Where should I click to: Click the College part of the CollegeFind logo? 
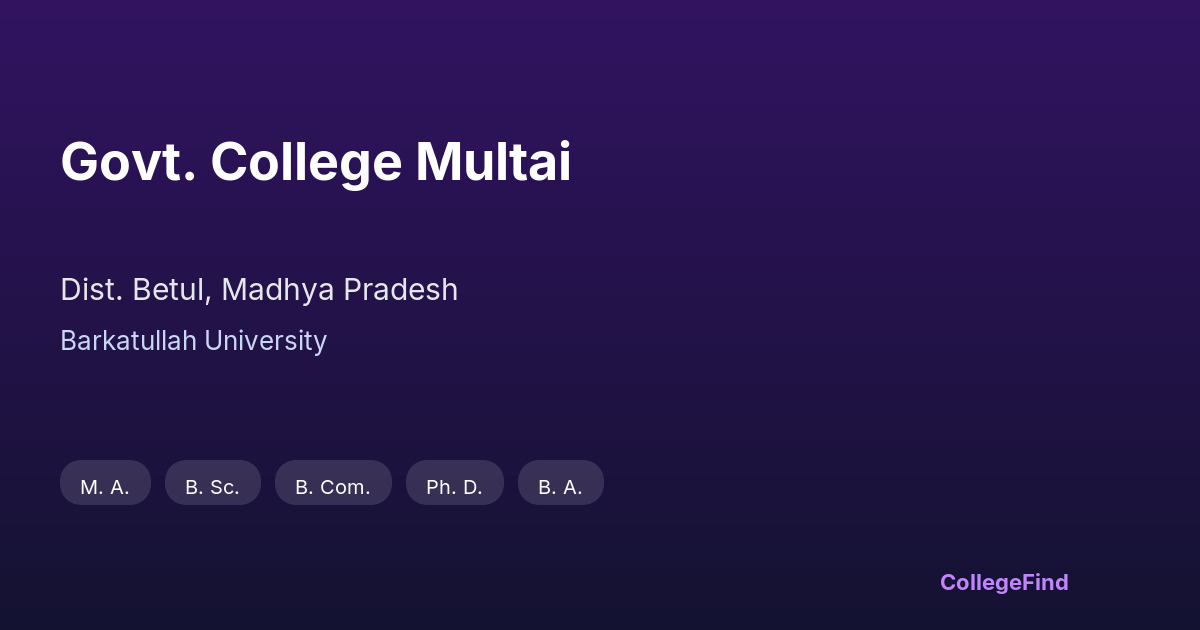point(982,582)
